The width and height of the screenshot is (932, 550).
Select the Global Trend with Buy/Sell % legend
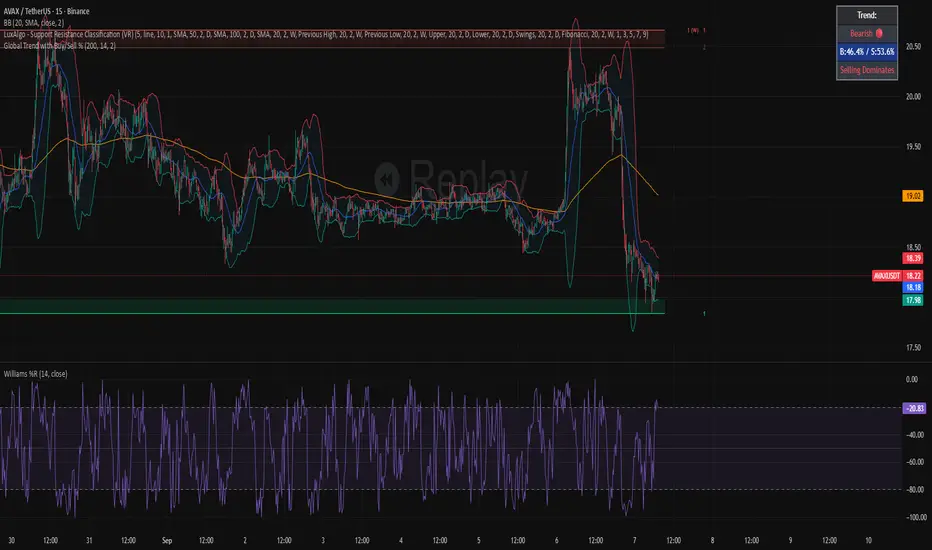[59, 46]
